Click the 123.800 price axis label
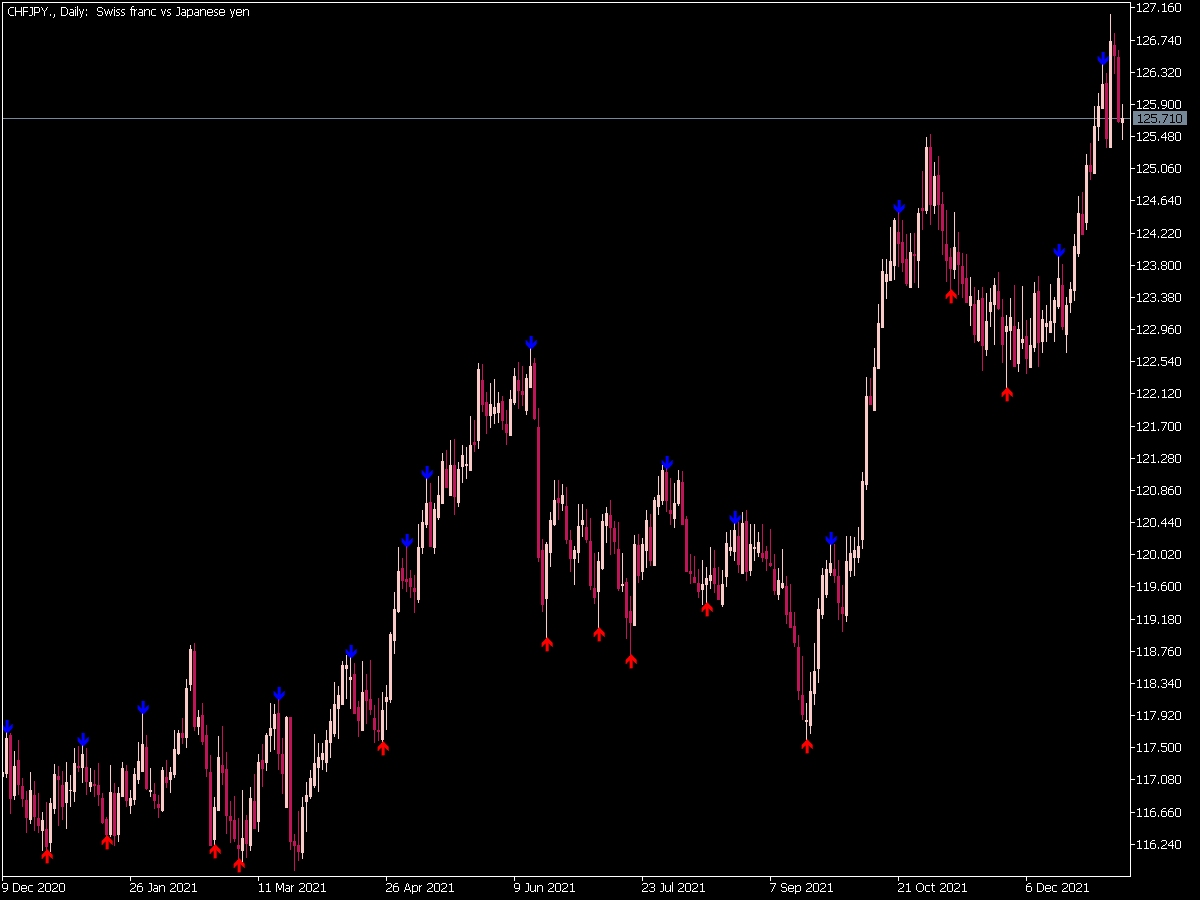This screenshot has height=900, width=1200. pyautogui.click(x=1160, y=265)
